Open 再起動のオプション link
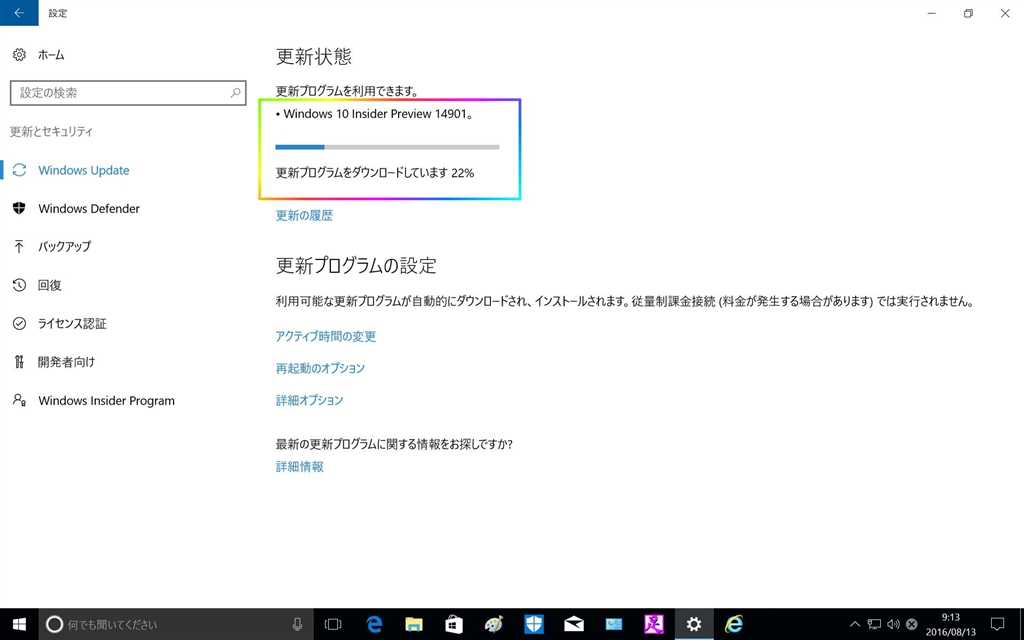The image size is (1024, 640). tap(320, 368)
